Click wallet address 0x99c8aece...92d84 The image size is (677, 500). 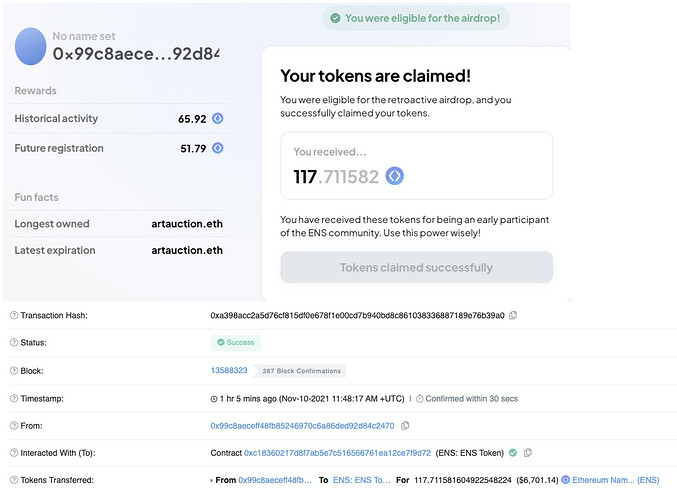tap(136, 54)
